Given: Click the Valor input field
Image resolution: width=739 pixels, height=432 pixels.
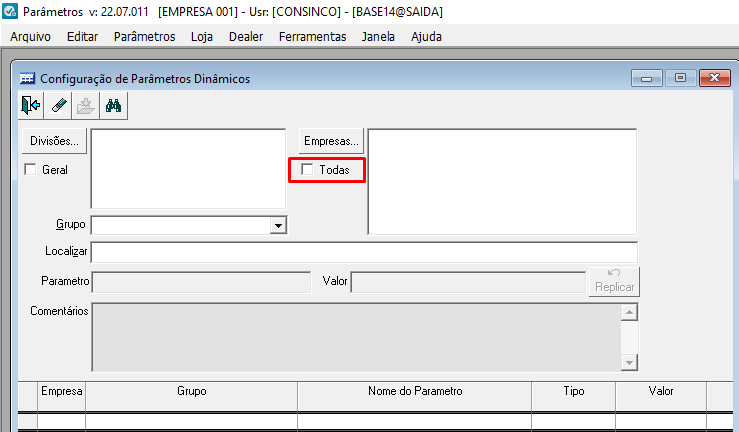Looking at the screenshot, I should coord(468,282).
